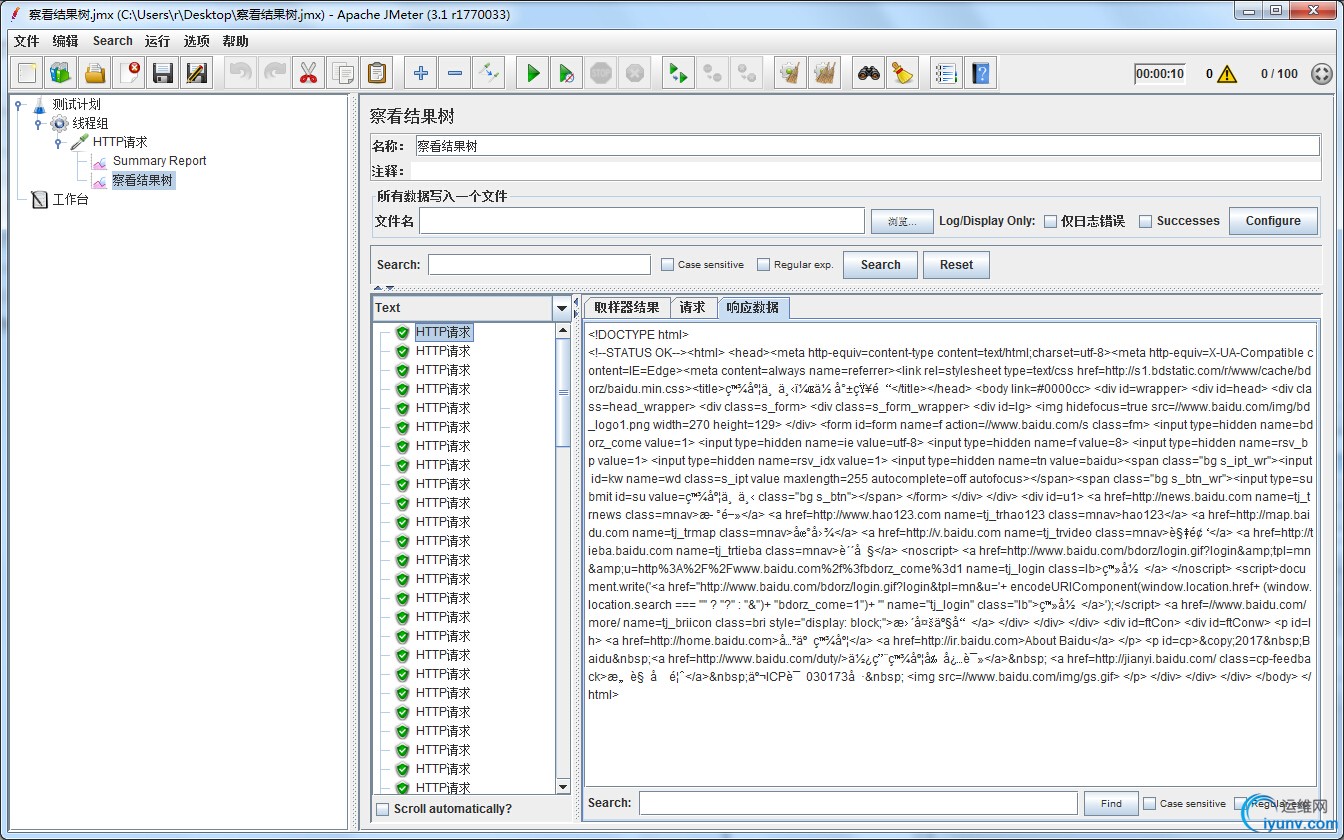This screenshot has width=1344, height=840.
Task: Click results list scrollbar down arrow
Action: [563, 787]
